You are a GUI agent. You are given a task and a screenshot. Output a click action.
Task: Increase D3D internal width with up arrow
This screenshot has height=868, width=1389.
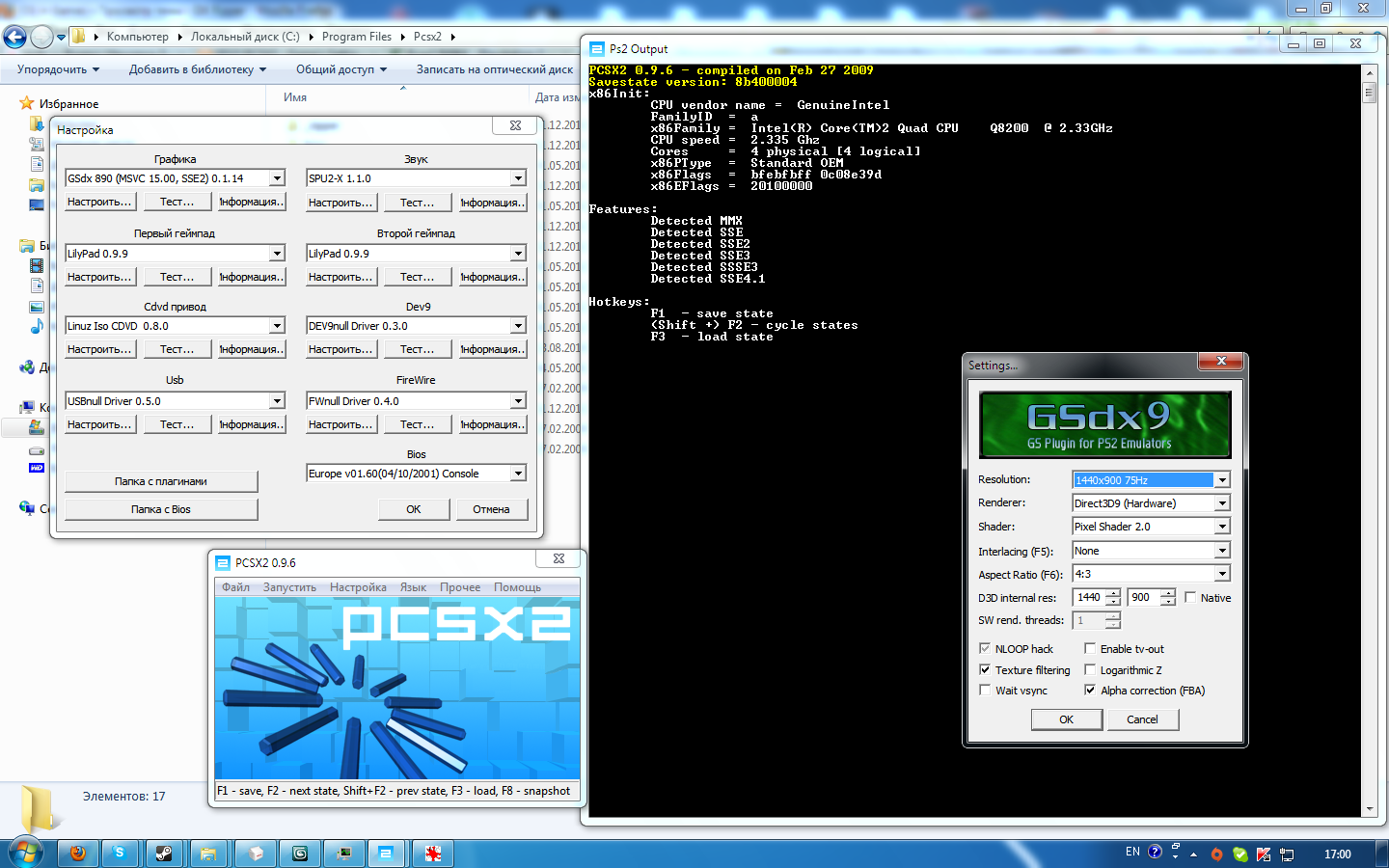(1113, 593)
